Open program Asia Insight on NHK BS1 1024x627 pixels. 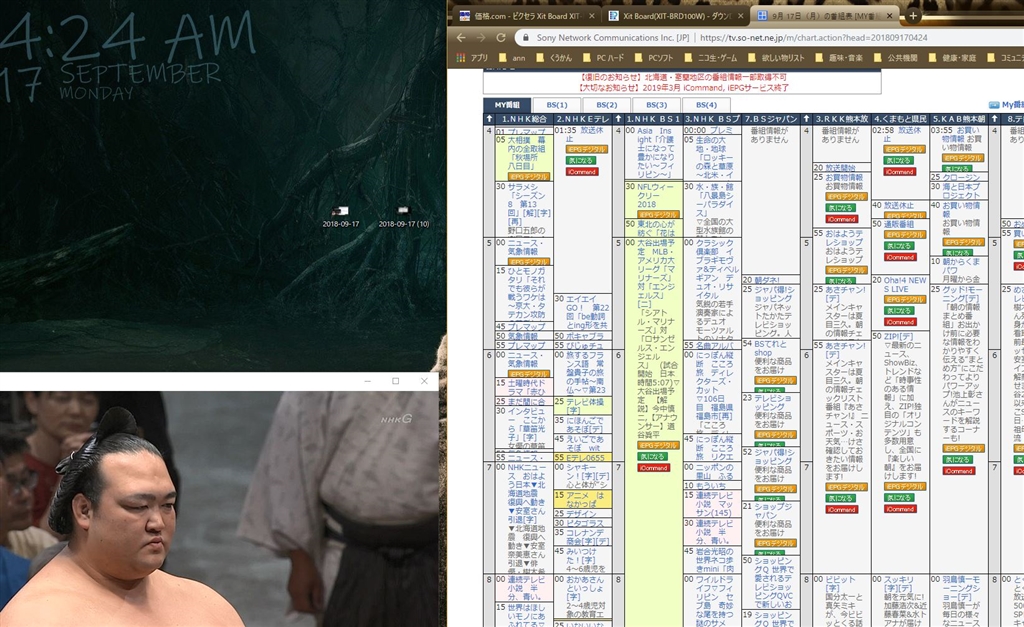pyautogui.click(x=656, y=153)
